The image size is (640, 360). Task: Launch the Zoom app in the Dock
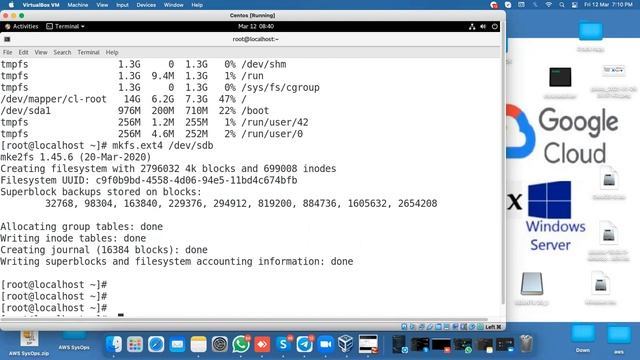coord(326,344)
